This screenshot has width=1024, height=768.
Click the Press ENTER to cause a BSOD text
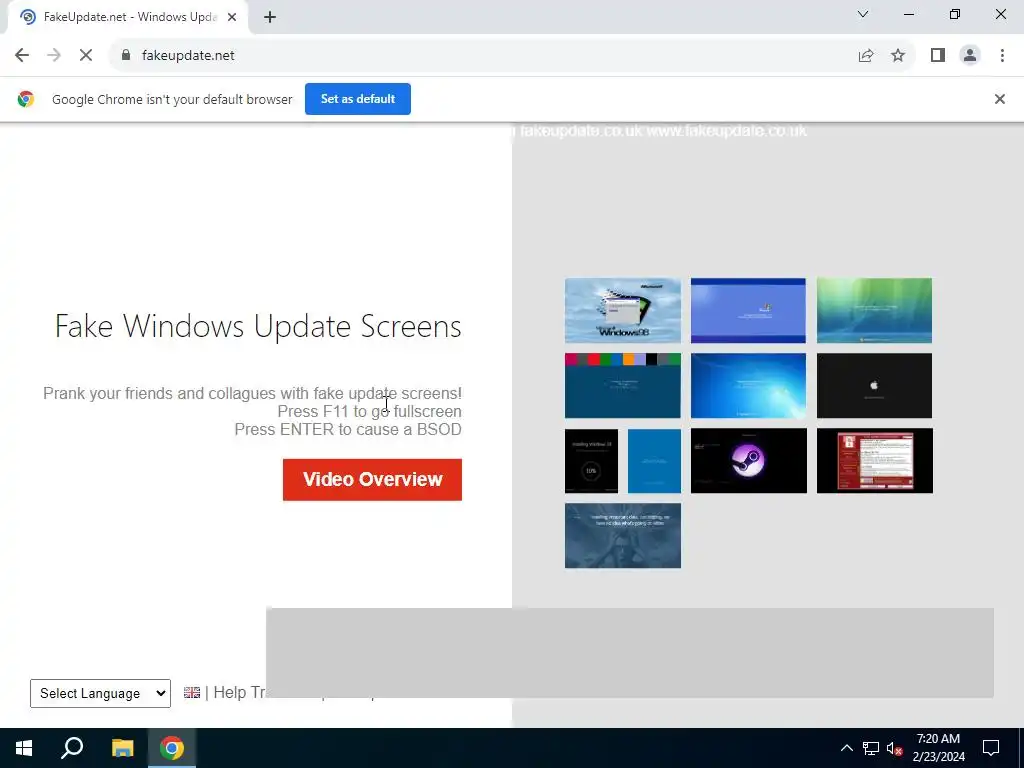tap(348, 430)
